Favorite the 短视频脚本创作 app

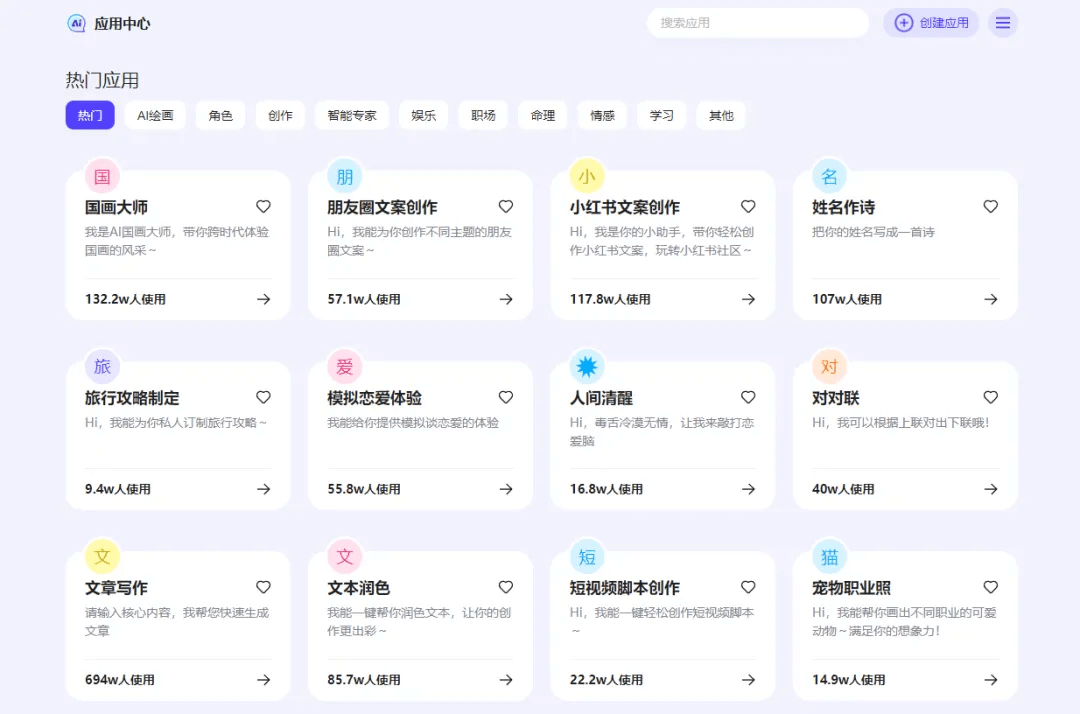pos(748,587)
